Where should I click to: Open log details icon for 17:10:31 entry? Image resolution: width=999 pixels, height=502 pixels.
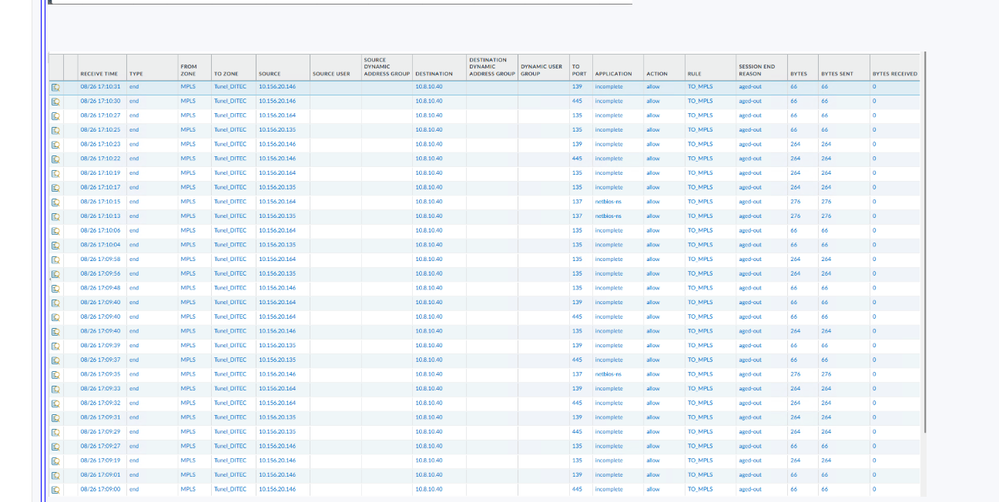pyautogui.click(x=56, y=87)
